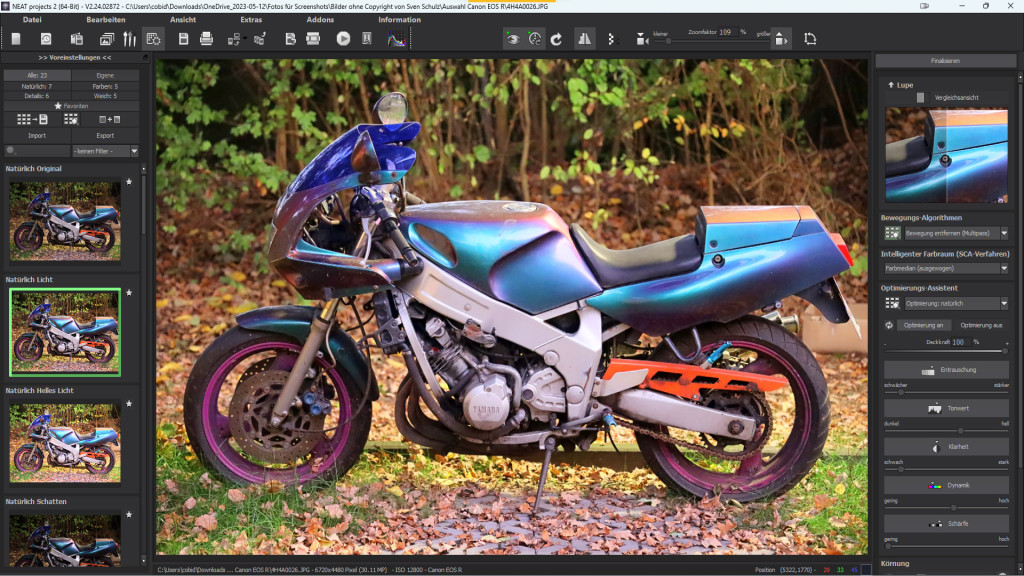Click the Finalisieren button
The width and height of the screenshot is (1024, 576).
pyautogui.click(x=945, y=61)
